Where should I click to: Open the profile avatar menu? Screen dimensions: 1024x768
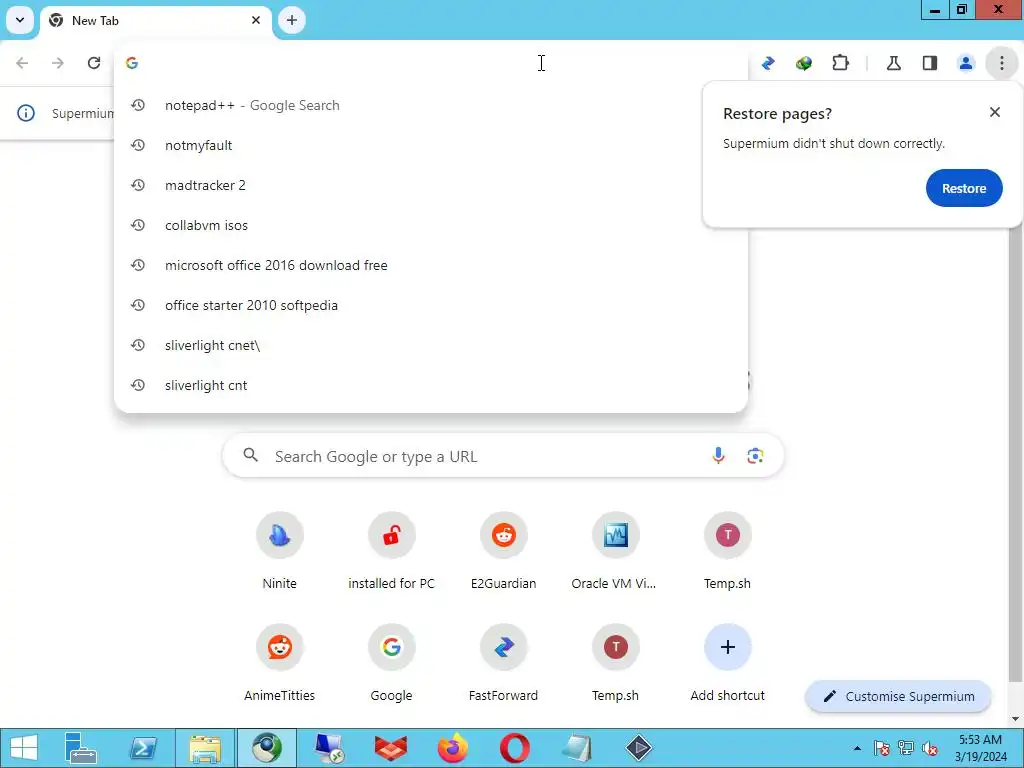click(x=966, y=63)
